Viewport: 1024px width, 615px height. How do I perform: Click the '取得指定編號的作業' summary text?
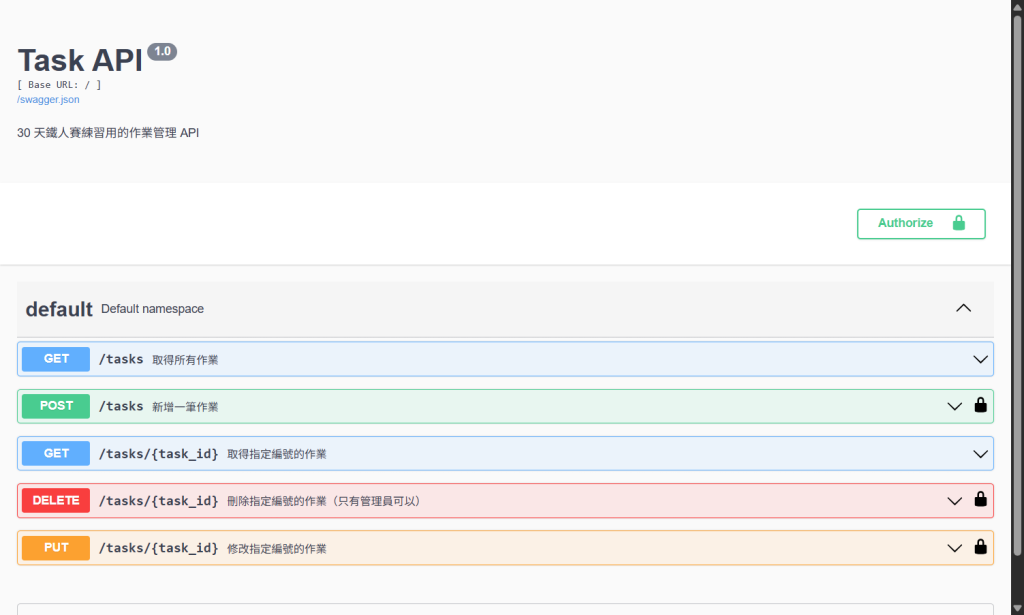[277, 454]
